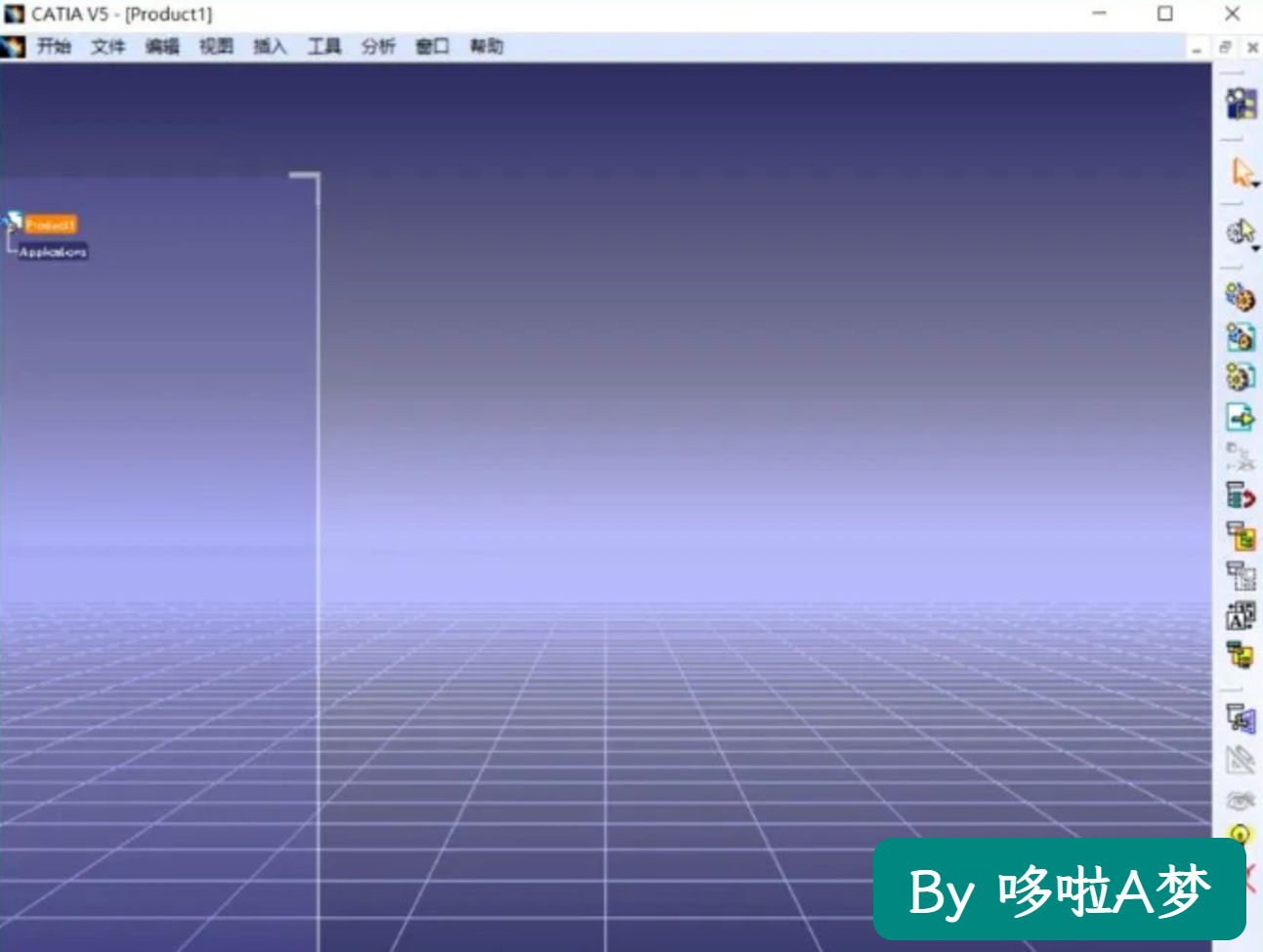The image size is (1263, 952).
Task: Click the tree with purple sheet icon
Action: pos(1241,720)
